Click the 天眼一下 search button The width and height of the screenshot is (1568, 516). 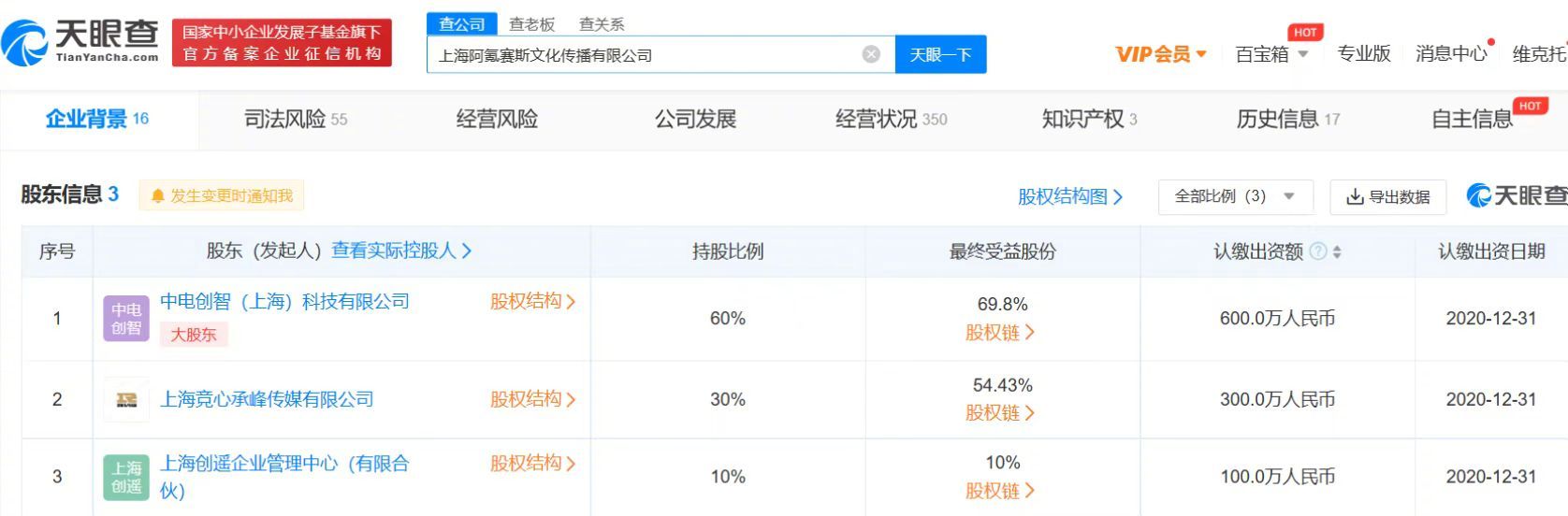940,54
